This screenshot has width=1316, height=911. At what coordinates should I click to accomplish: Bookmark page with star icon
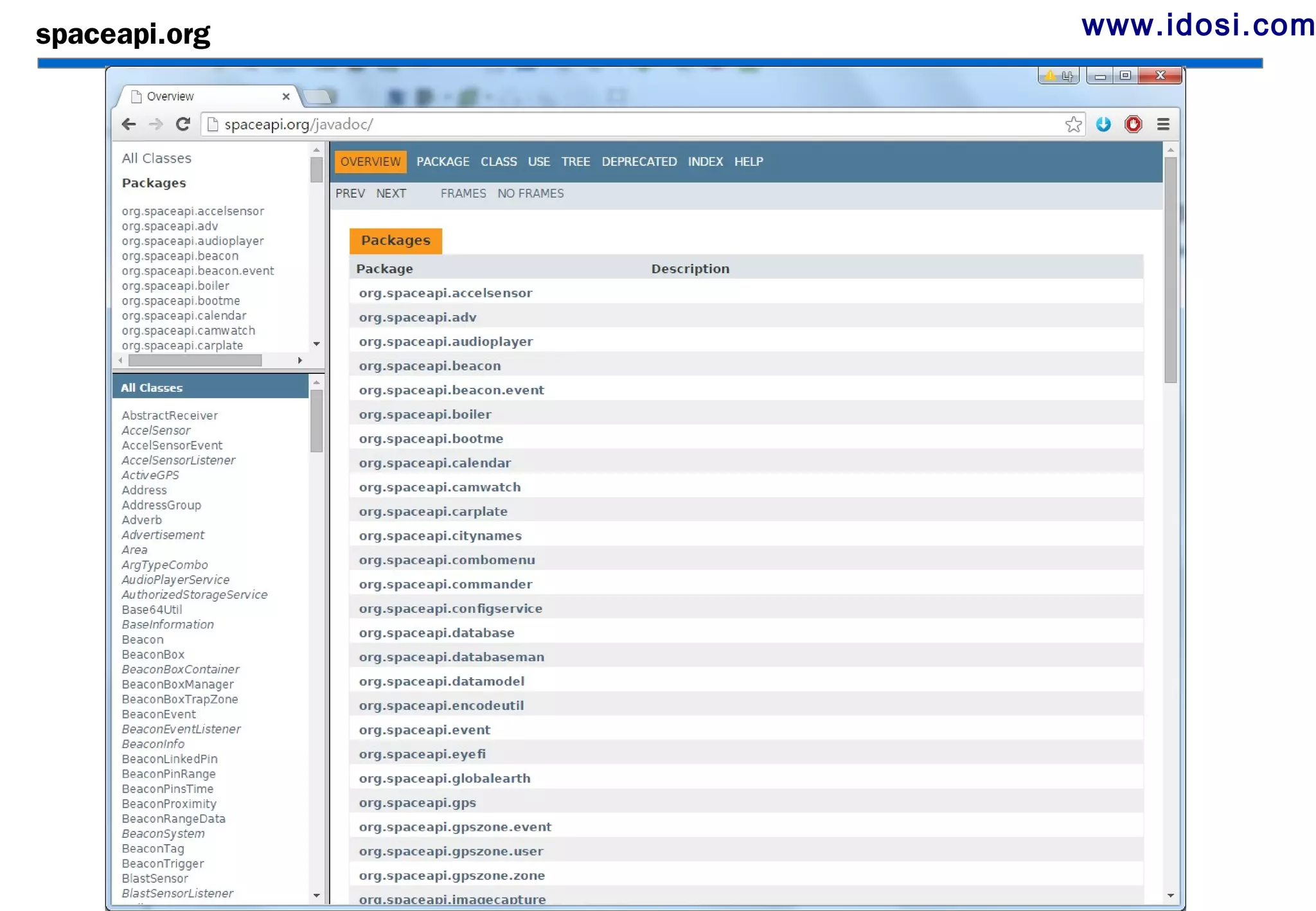1073,124
